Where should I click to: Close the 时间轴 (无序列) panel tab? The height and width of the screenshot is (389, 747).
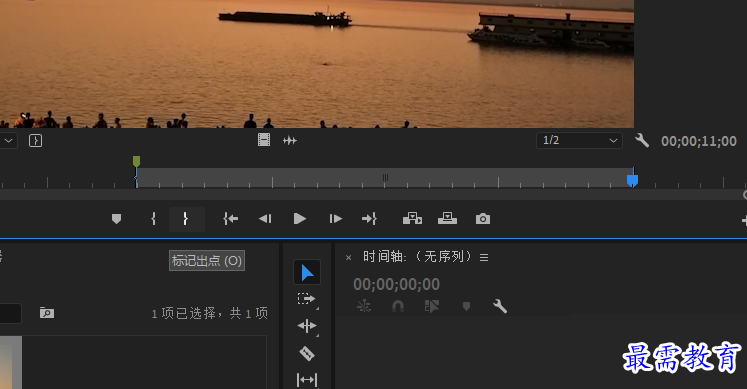(348, 258)
